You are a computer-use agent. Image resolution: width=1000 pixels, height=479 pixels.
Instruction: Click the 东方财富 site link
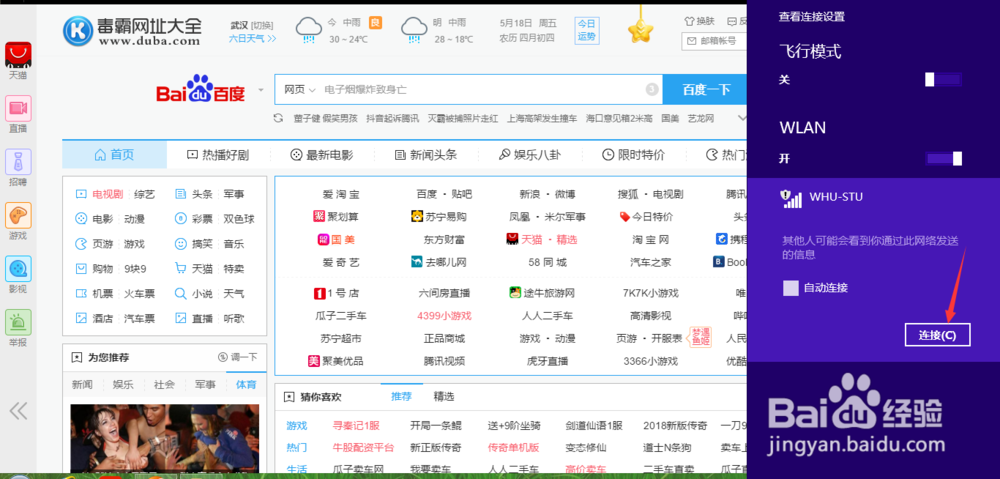[x=444, y=240]
